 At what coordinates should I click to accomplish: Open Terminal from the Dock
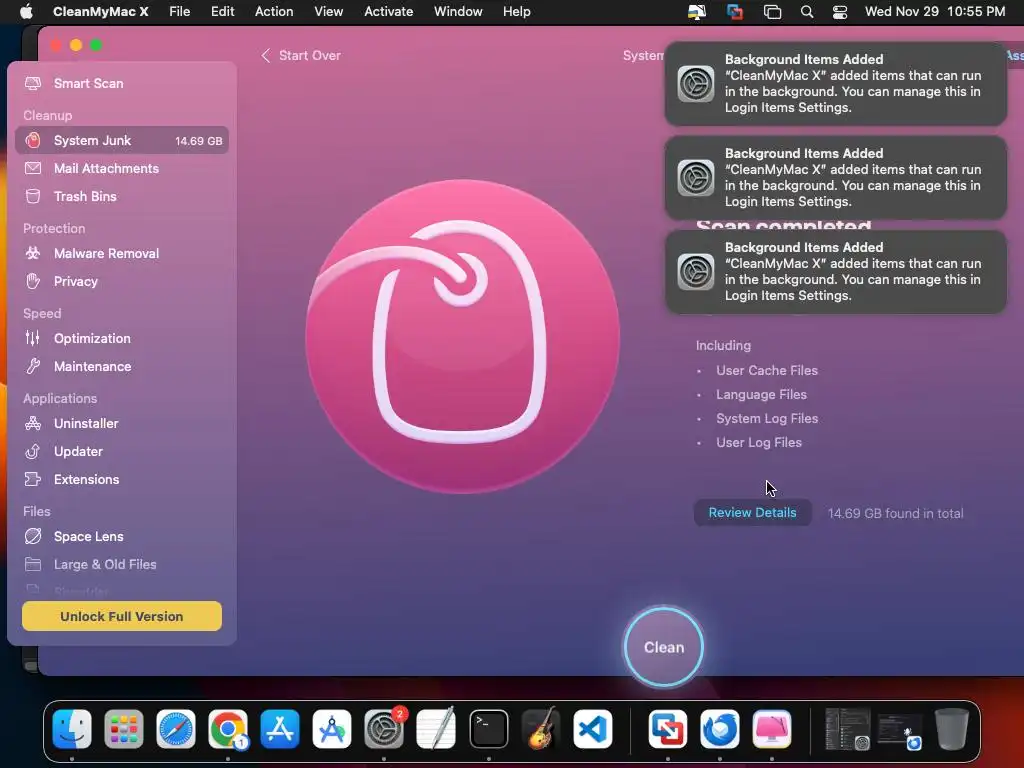click(x=488, y=729)
